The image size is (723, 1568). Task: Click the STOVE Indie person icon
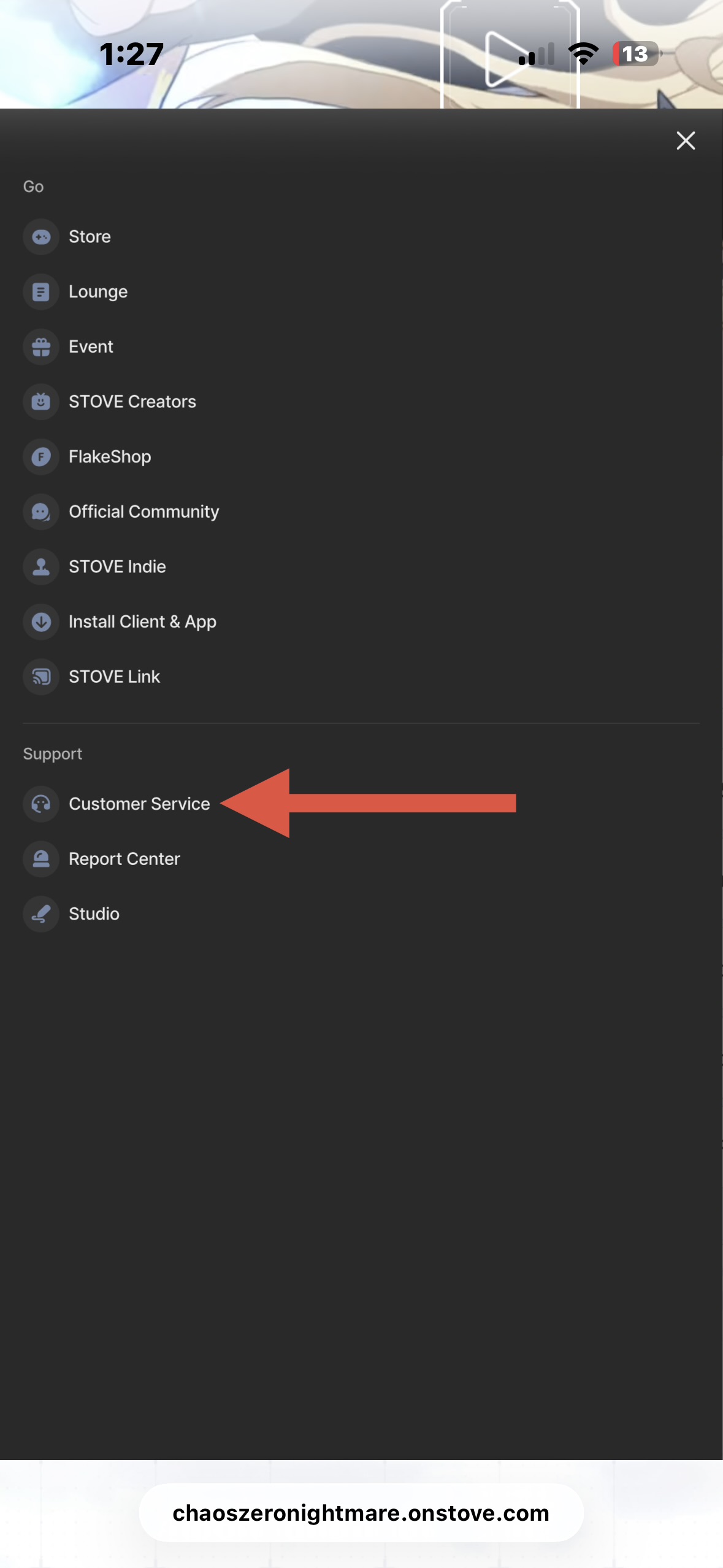coord(41,567)
